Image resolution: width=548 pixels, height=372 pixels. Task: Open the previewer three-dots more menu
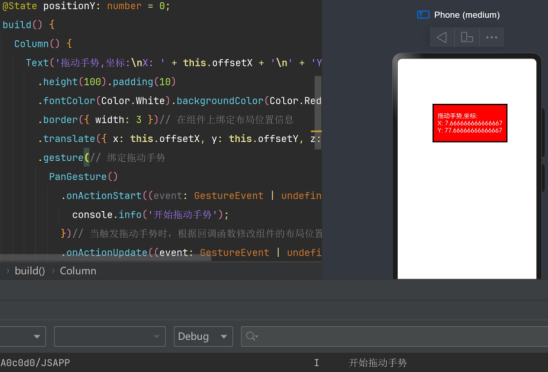pos(491,37)
